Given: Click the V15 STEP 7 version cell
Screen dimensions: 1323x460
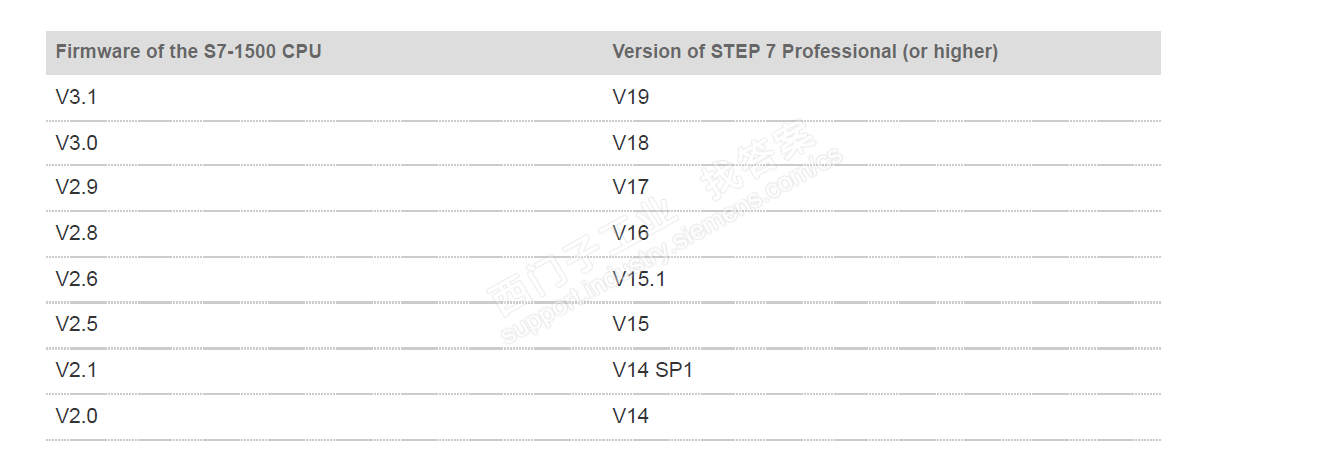Looking at the screenshot, I should [630, 324].
